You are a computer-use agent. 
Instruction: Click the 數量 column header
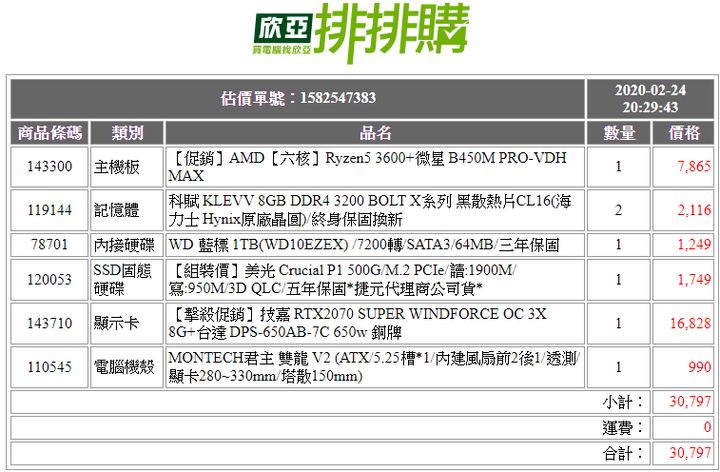coord(619,133)
